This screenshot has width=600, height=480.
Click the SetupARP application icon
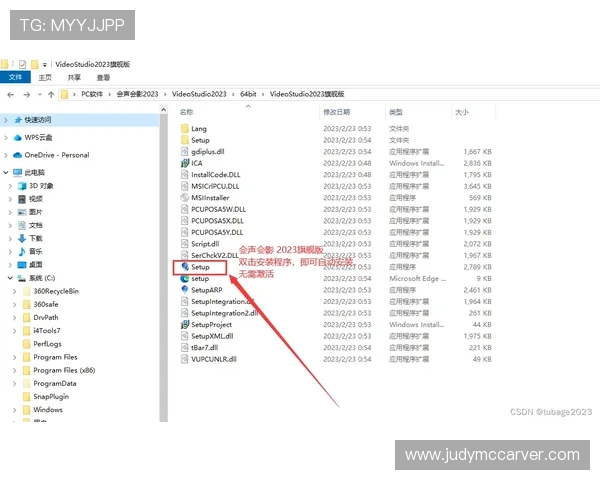pyautogui.click(x=185, y=290)
